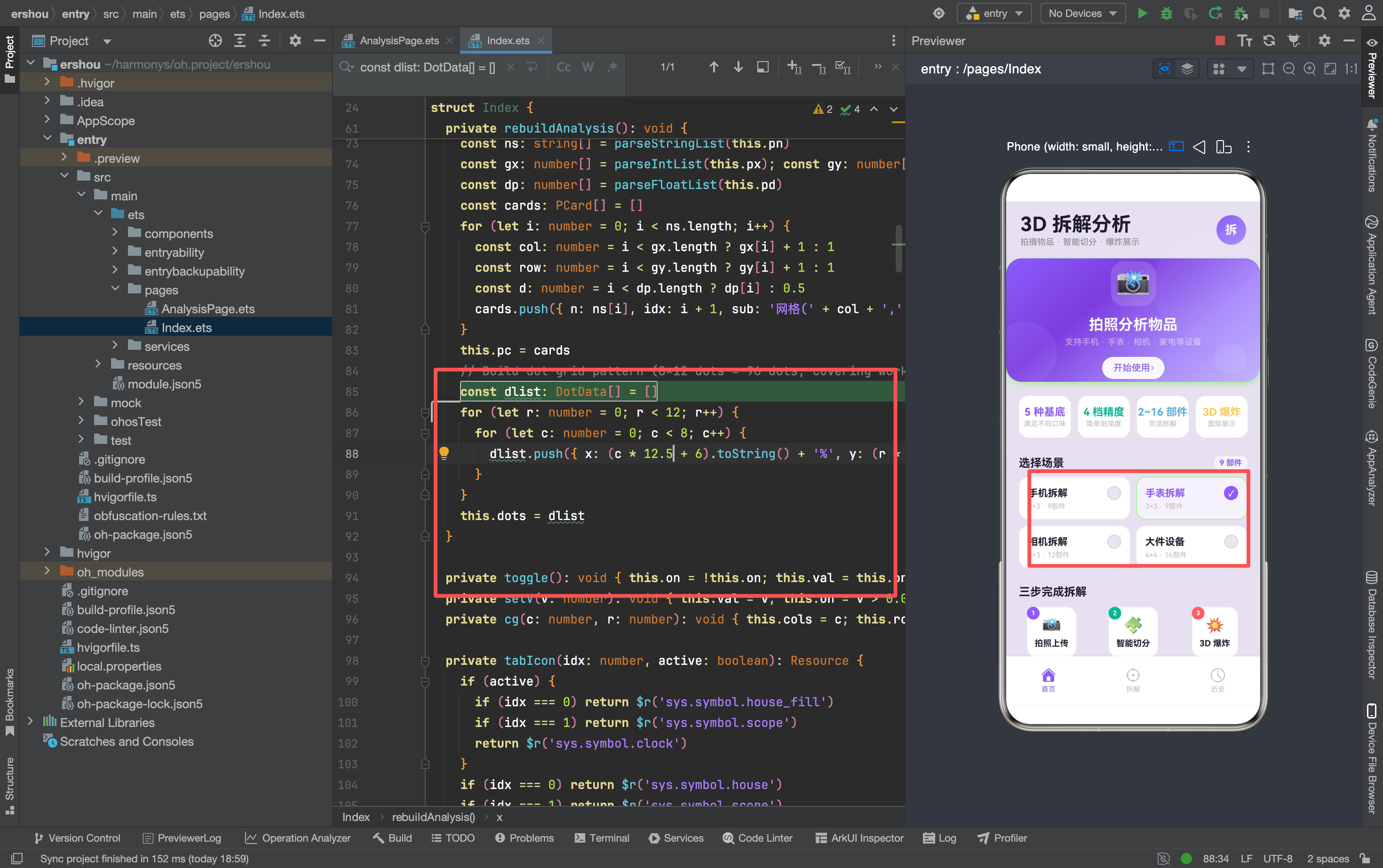Toggle the Cc match case option

(x=564, y=67)
